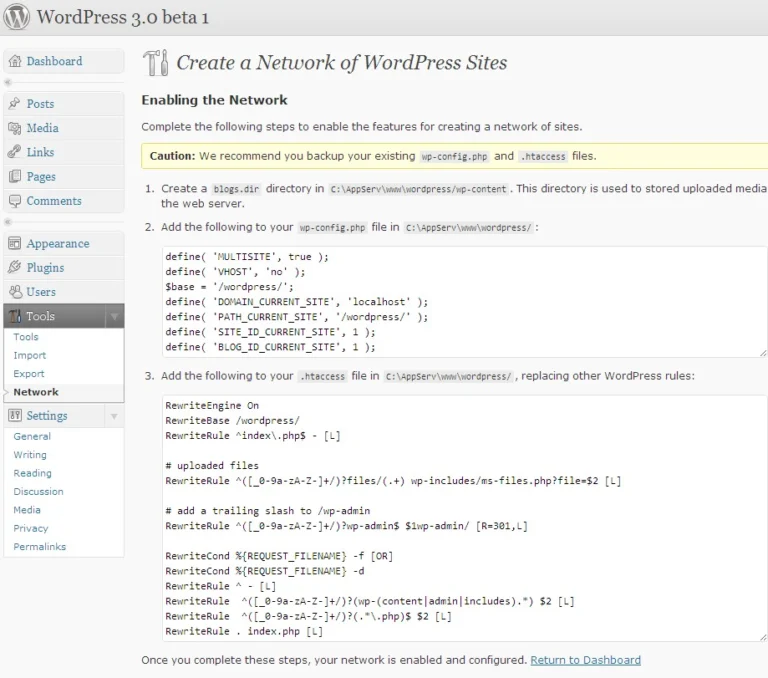Click the 'RewriteBase /wordpress/' line
Viewport: 768px width, 678px height.
click(x=232, y=421)
